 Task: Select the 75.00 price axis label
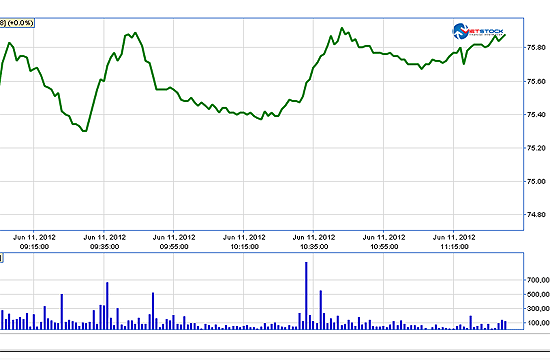pyautogui.click(x=536, y=181)
